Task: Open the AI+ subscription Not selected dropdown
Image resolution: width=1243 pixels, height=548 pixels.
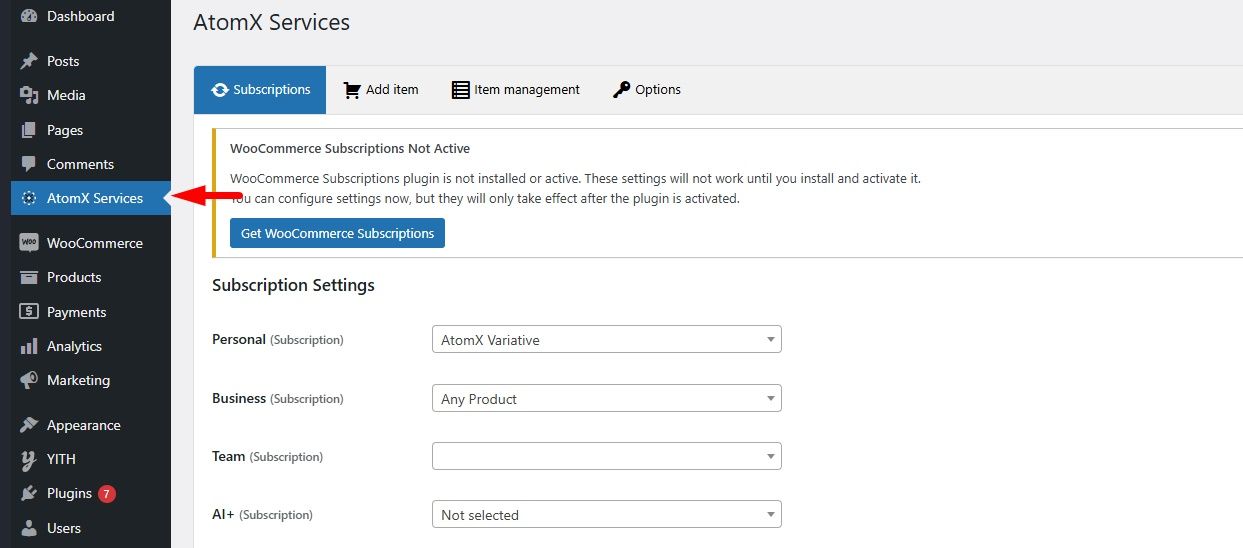Action: pos(607,515)
